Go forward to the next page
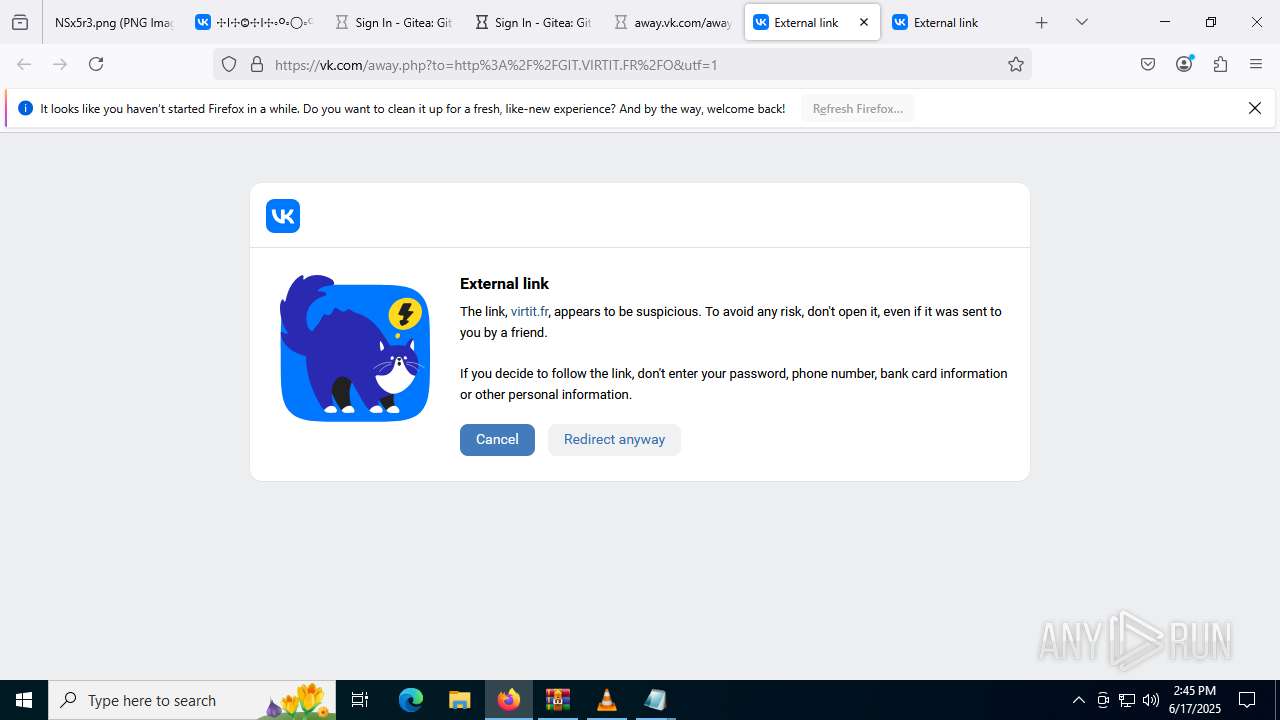 coord(60,64)
